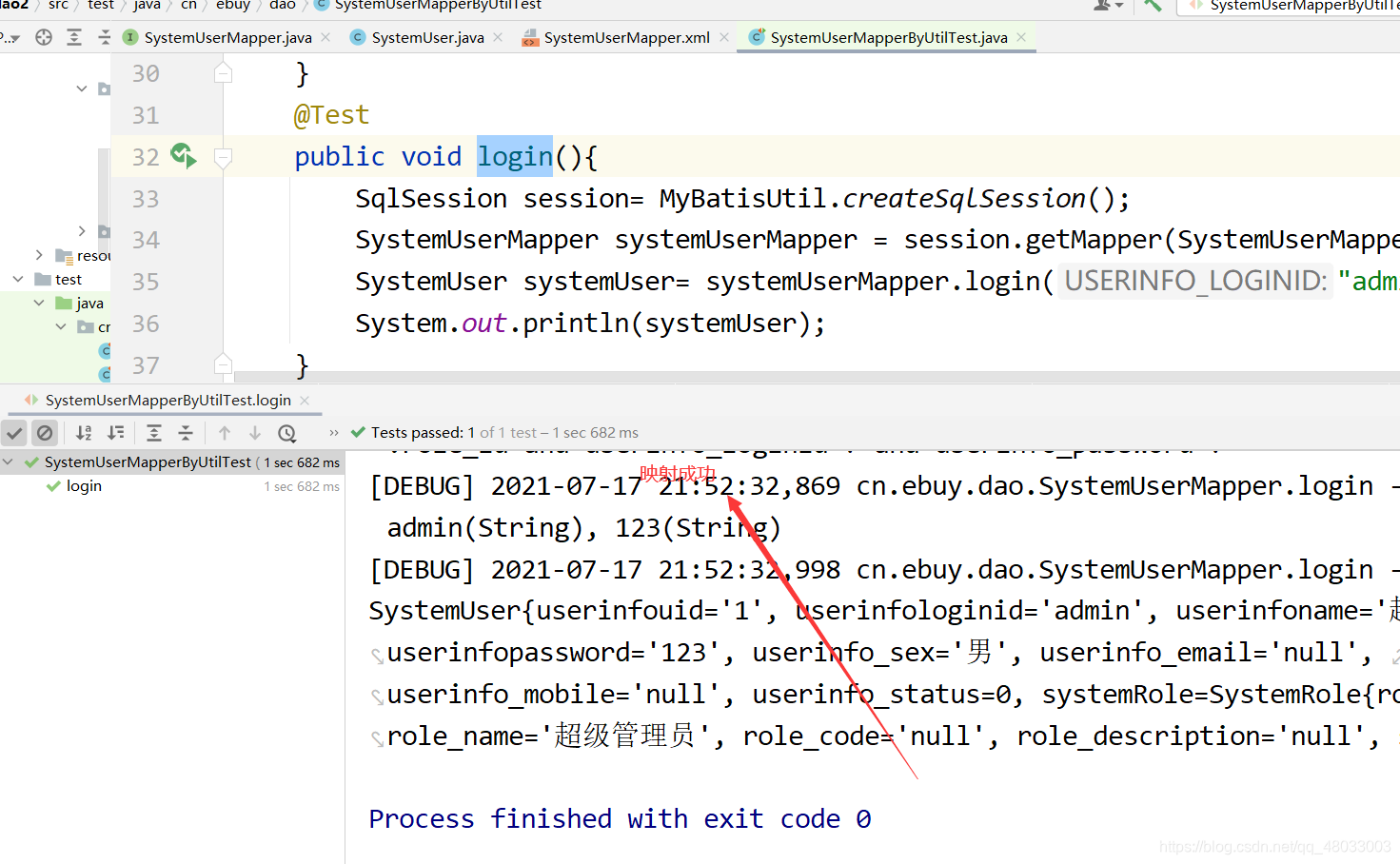Switch to SystemUserMapper.java tab

coord(227,37)
